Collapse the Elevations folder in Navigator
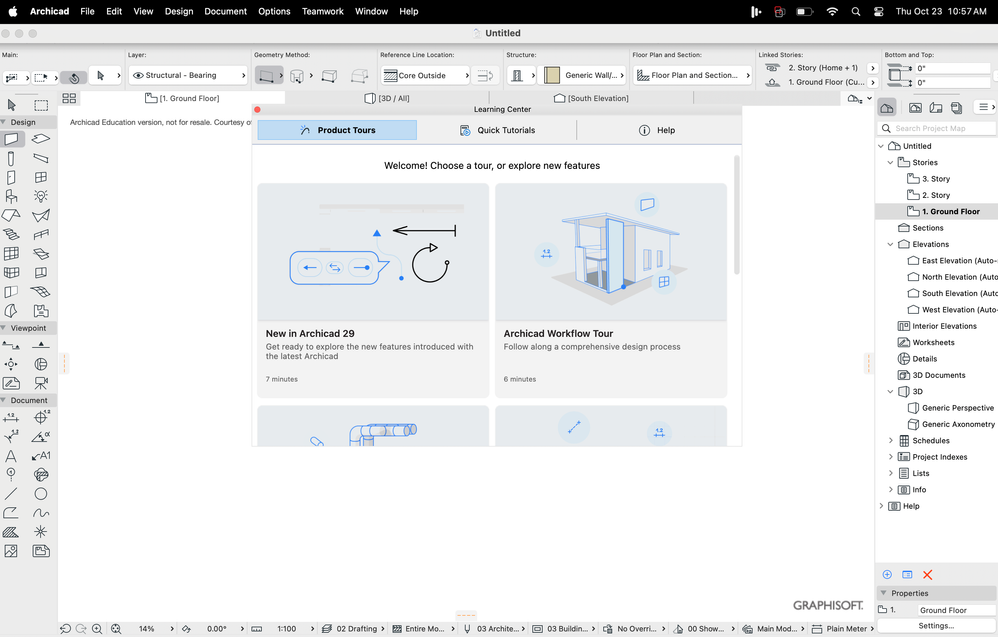The width and height of the screenshot is (998, 637). (890, 244)
